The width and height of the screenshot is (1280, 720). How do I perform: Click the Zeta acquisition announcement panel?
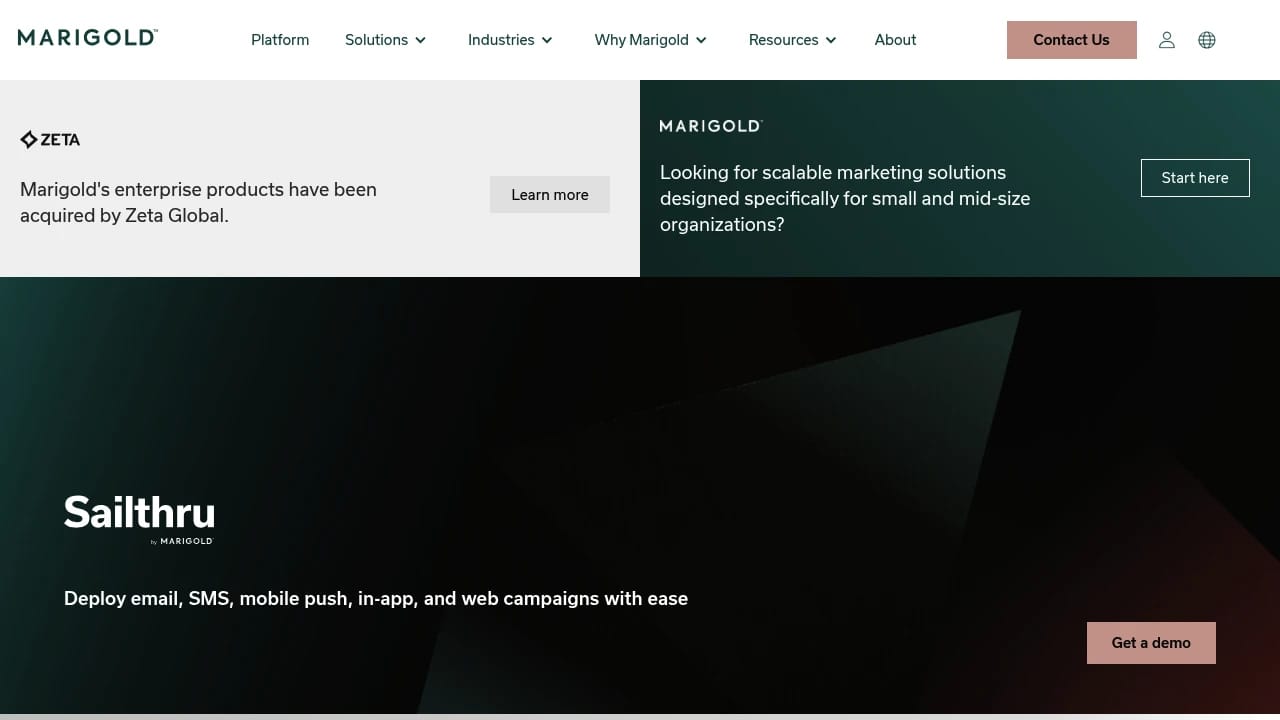click(x=320, y=178)
